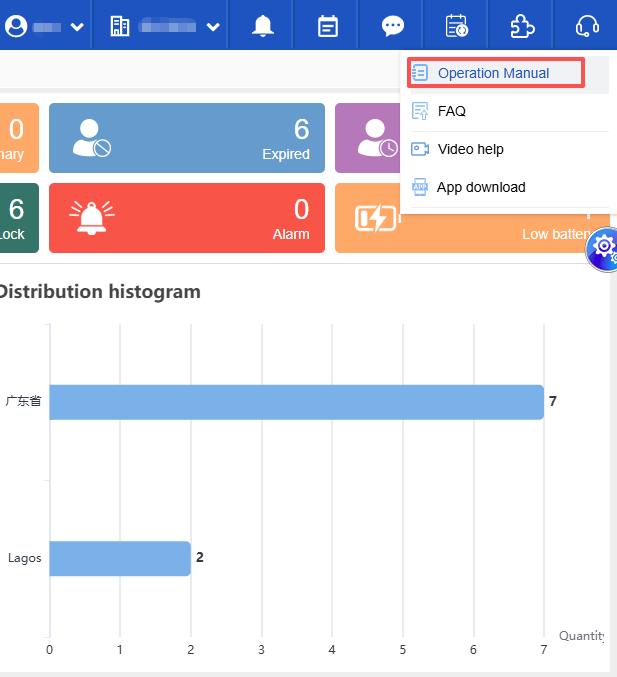Open Video help menu entry
The width and height of the screenshot is (617, 677).
[x=470, y=149]
